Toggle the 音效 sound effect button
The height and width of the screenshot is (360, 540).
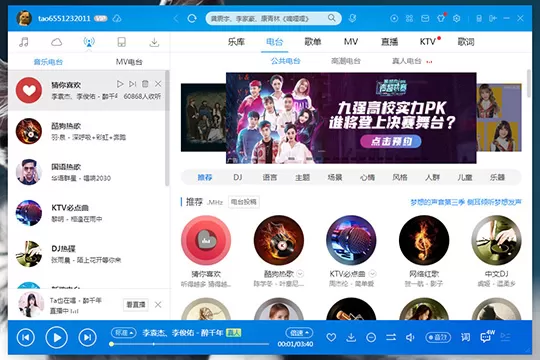click(x=438, y=337)
